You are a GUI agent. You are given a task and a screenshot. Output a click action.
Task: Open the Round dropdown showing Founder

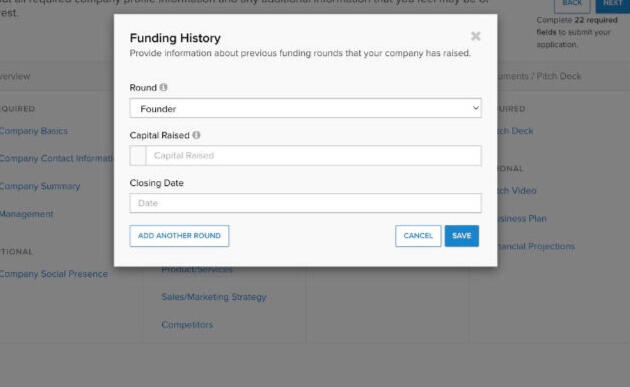point(305,108)
